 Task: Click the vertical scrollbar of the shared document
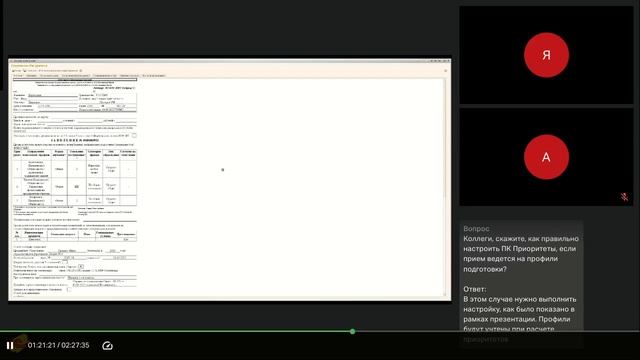[x=445, y=188]
